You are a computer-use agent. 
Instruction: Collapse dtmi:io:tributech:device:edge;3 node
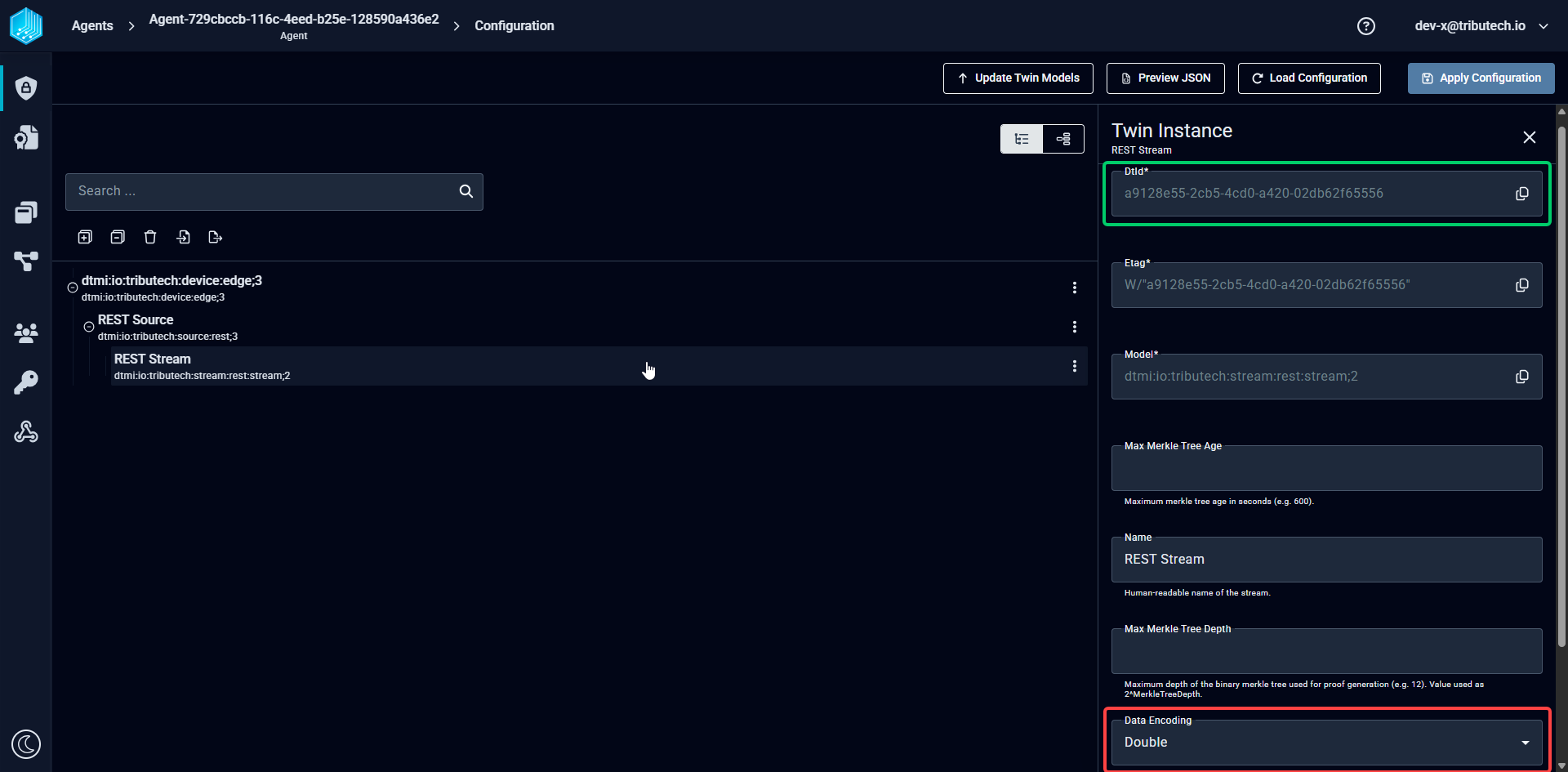click(73, 288)
